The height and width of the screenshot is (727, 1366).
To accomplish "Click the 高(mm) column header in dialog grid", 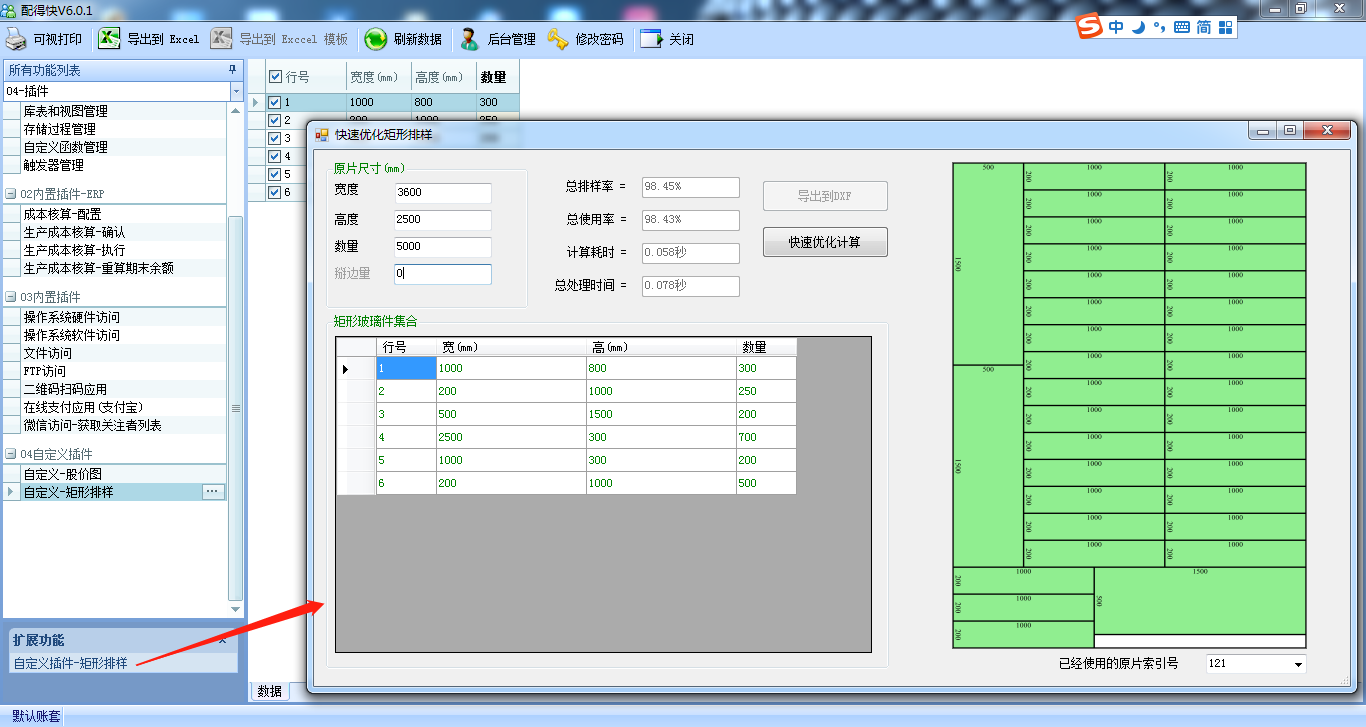I will (661, 347).
